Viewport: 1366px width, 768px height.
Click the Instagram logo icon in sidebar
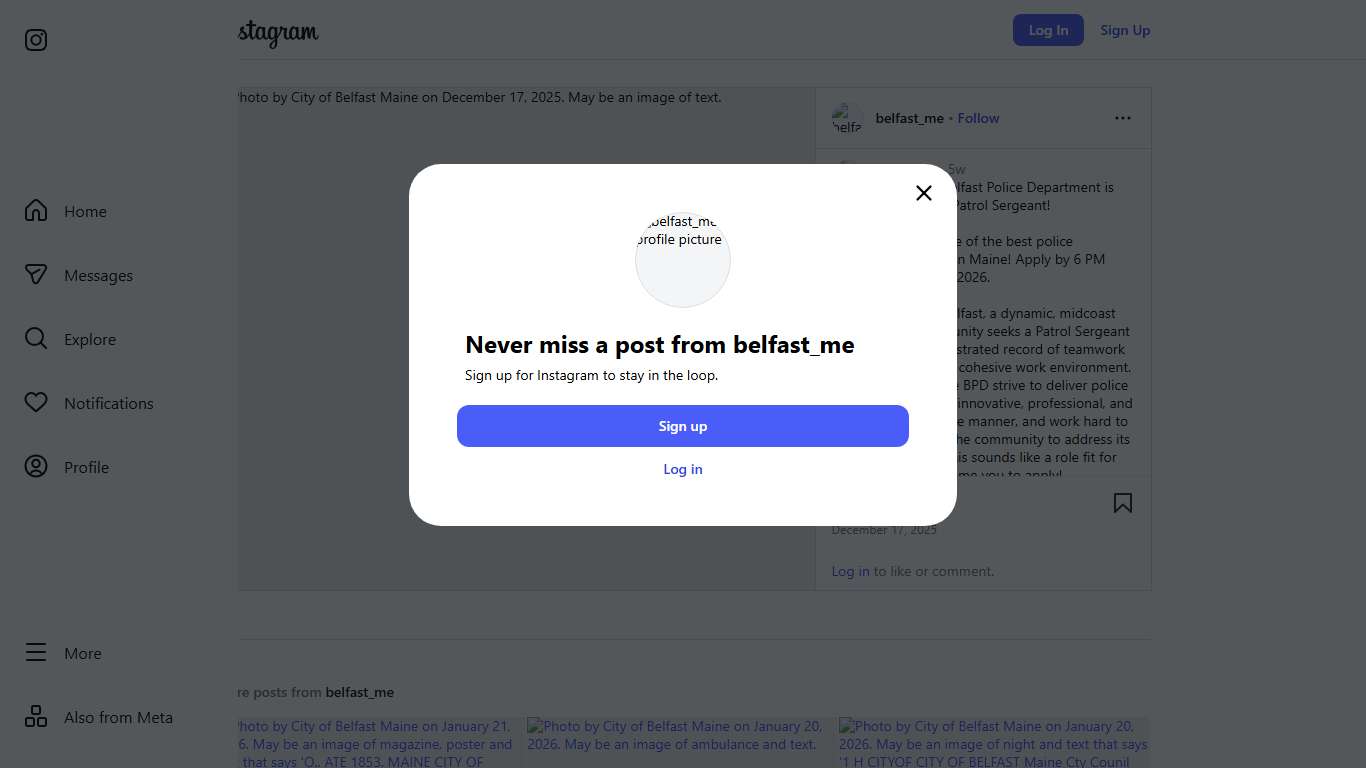click(x=36, y=40)
